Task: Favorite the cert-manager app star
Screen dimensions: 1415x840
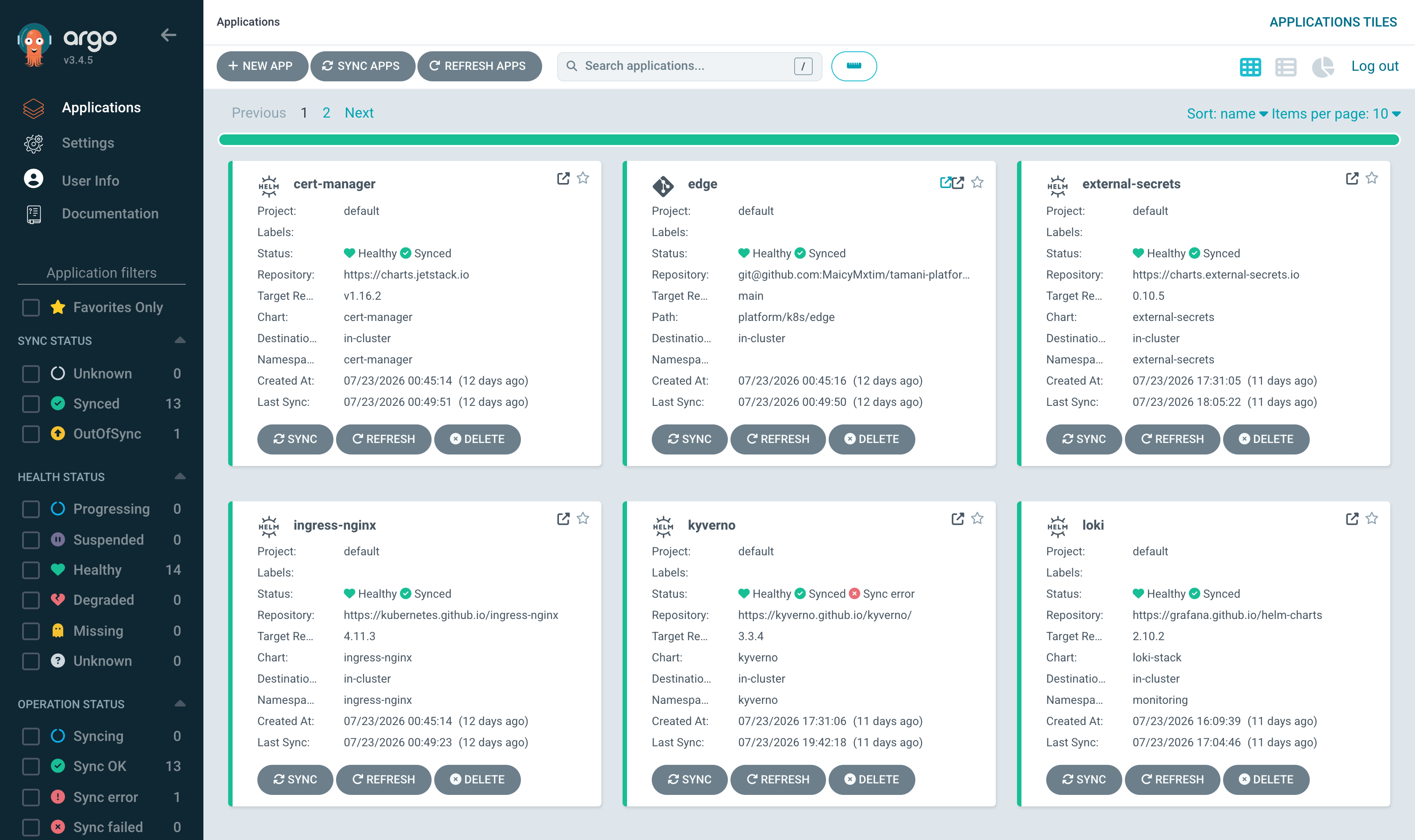Action: point(583,178)
